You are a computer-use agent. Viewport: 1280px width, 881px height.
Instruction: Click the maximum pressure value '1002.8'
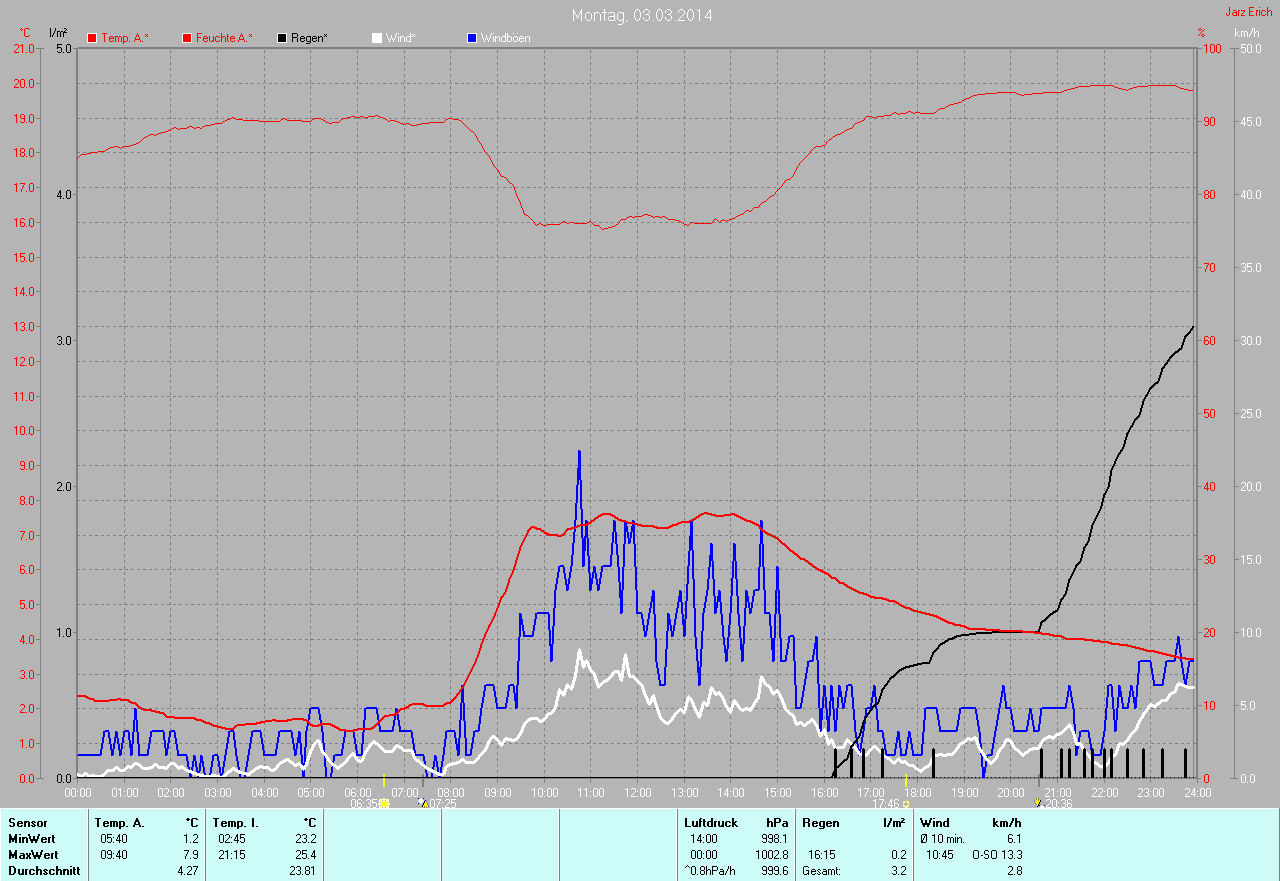coord(772,855)
